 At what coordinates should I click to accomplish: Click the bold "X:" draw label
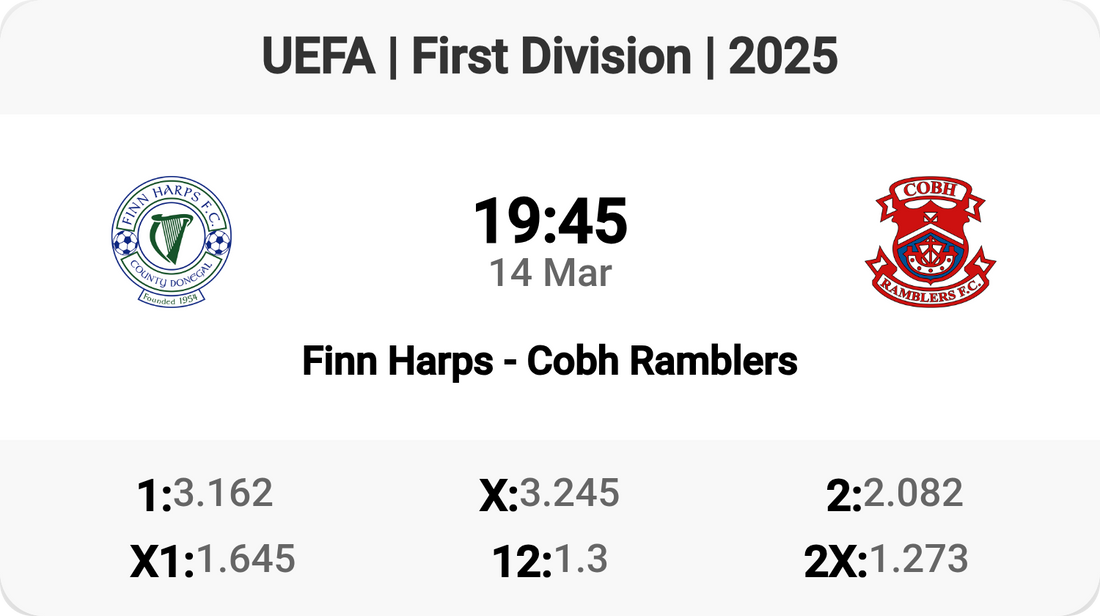[x=498, y=496]
